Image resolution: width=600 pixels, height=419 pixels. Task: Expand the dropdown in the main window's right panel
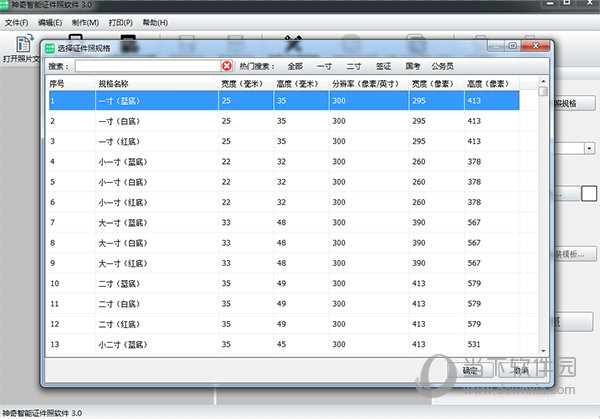[589, 148]
